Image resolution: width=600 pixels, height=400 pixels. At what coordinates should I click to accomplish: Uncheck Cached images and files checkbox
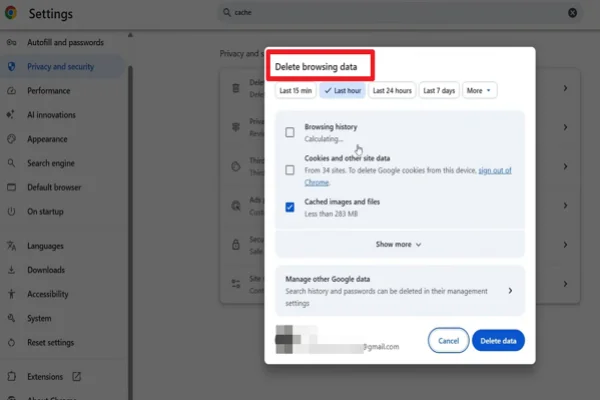[x=290, y=207]
